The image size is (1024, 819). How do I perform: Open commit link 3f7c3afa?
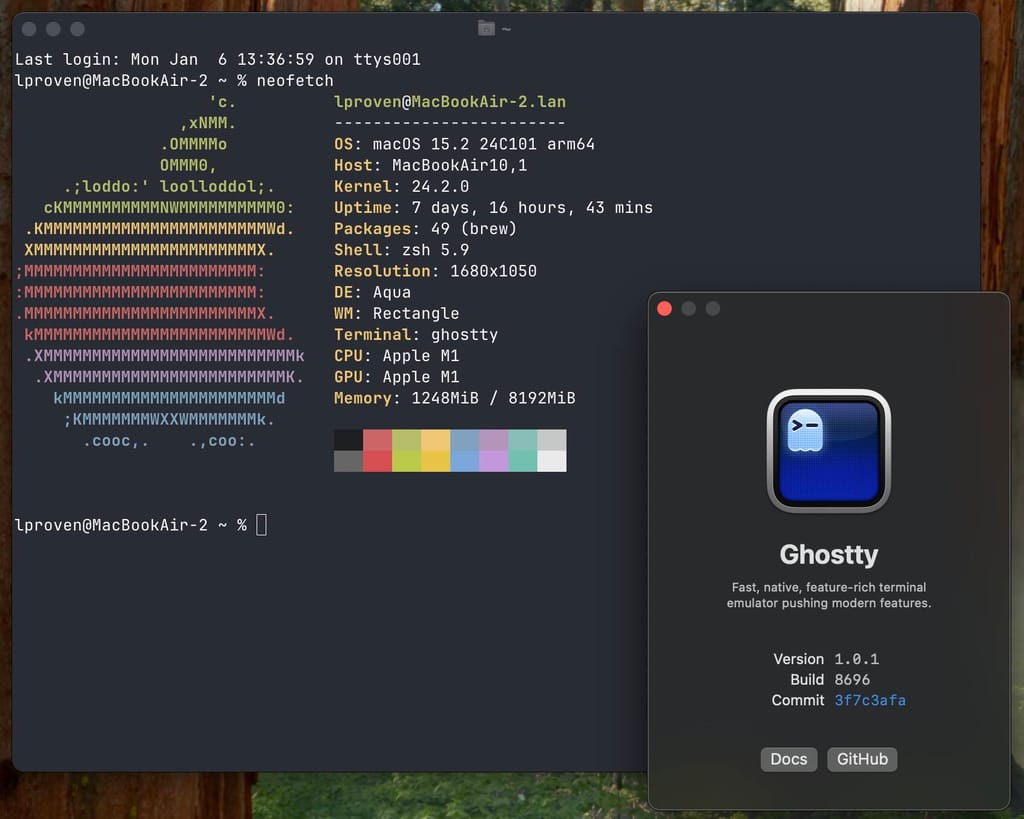869,700
